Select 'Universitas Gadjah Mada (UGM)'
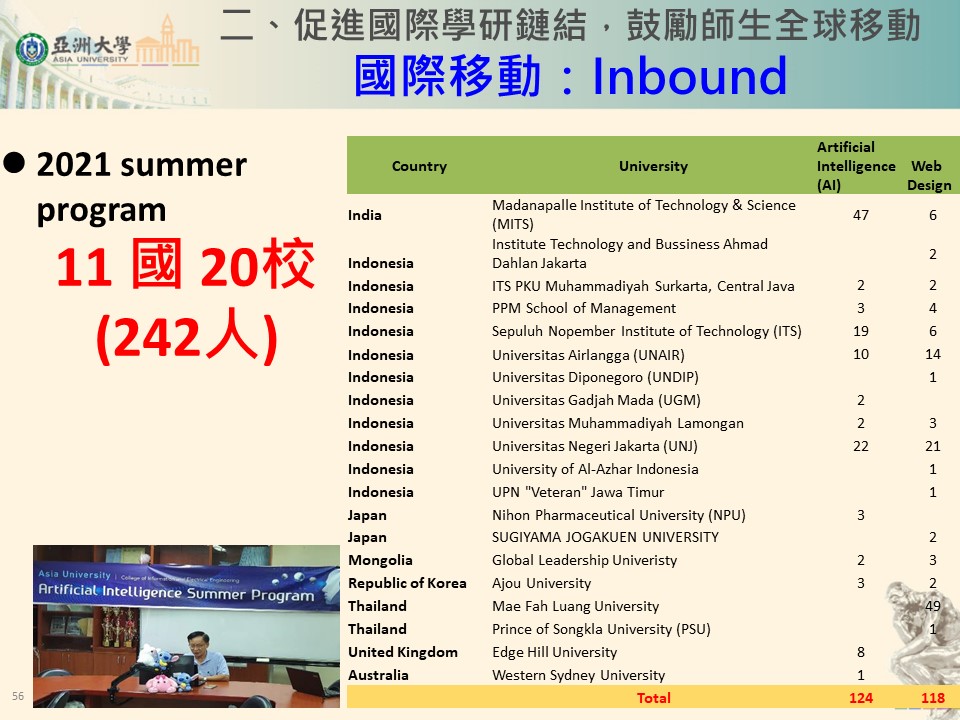The image size is (960, 720). click(596, 400)
